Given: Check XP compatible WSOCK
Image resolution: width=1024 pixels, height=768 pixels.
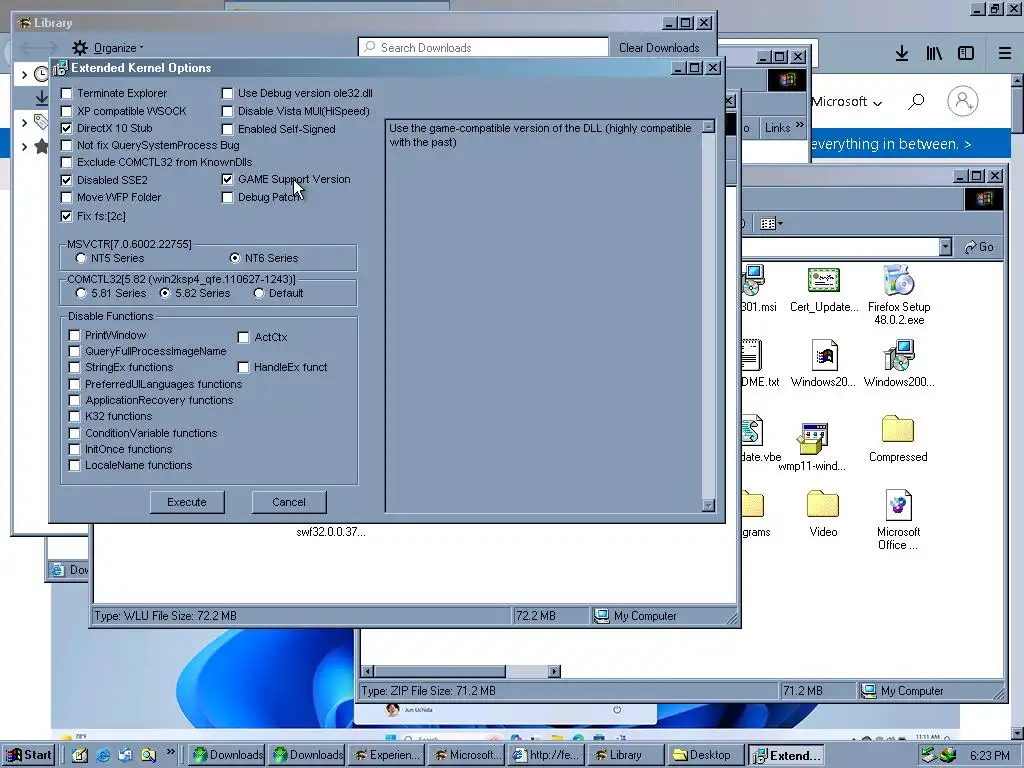Looking at the screenshot, I should (x=67, y=111).
